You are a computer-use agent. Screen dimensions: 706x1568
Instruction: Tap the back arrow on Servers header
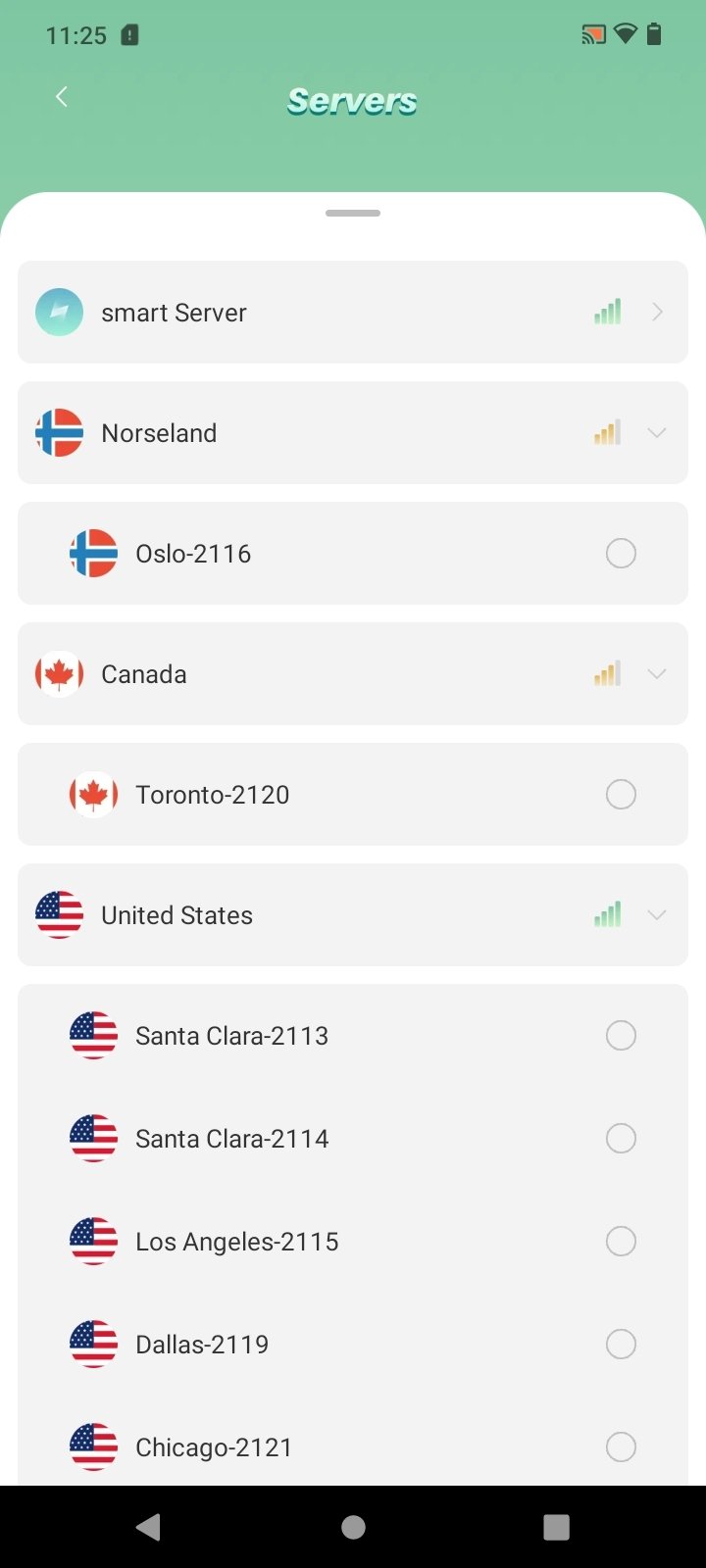(x=62, y=96)
